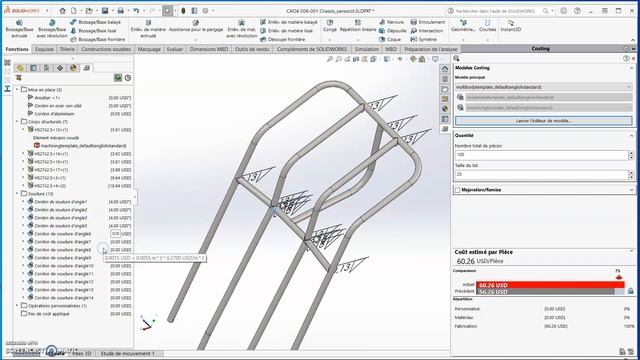Collapse the Mise en place group

[x=17, y=89]
